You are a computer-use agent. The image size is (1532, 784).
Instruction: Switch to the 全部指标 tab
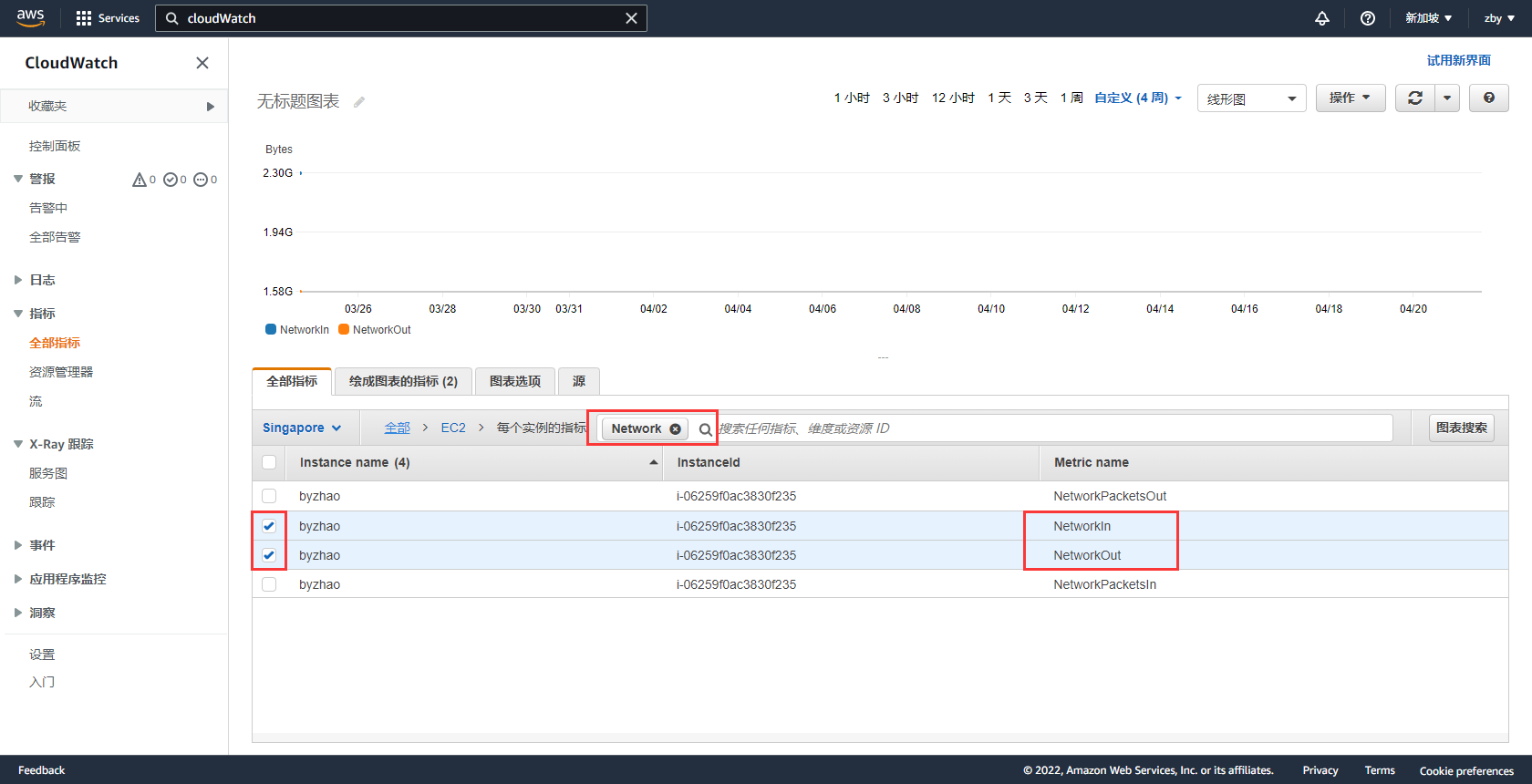(292, 381)
